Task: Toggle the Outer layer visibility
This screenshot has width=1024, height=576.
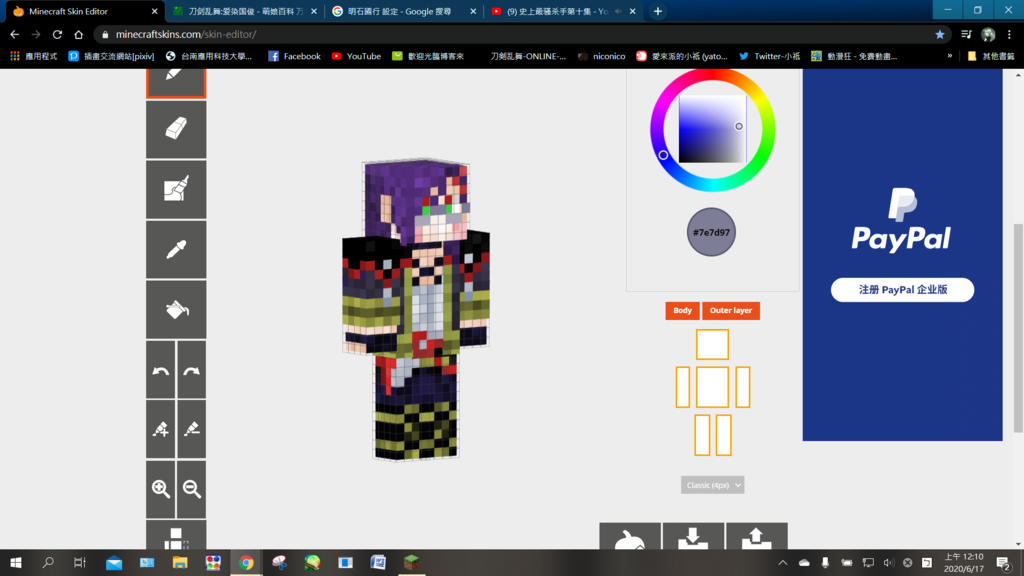Action: 731,311
